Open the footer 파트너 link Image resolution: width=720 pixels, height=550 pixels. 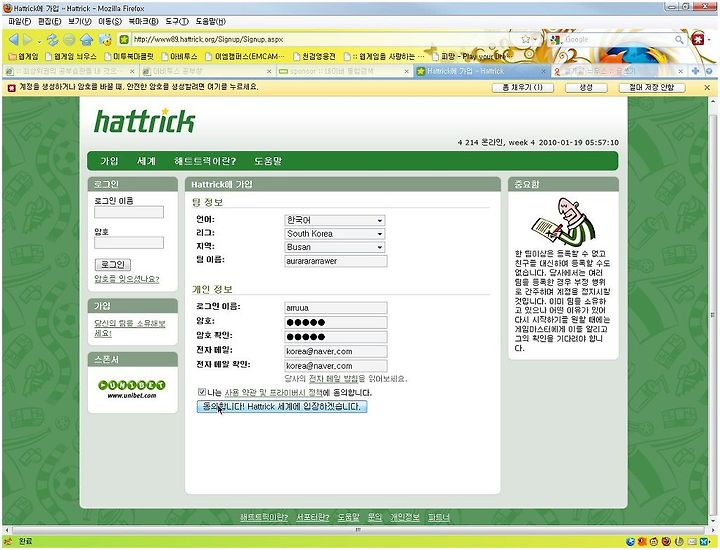coord(439,517)
